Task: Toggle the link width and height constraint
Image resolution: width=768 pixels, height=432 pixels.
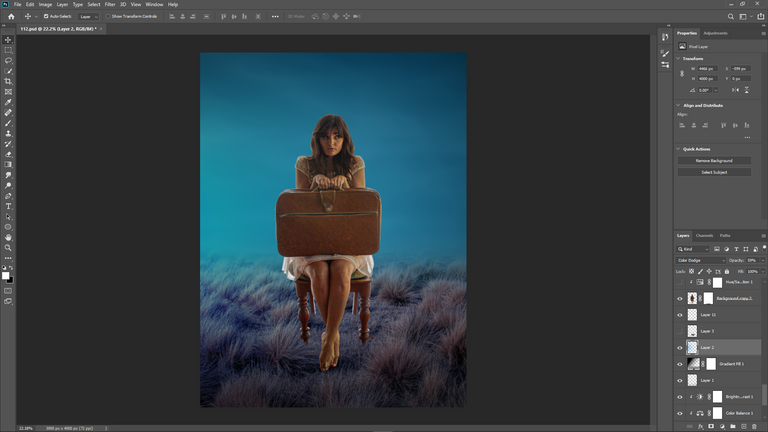Action: [682, 73]
